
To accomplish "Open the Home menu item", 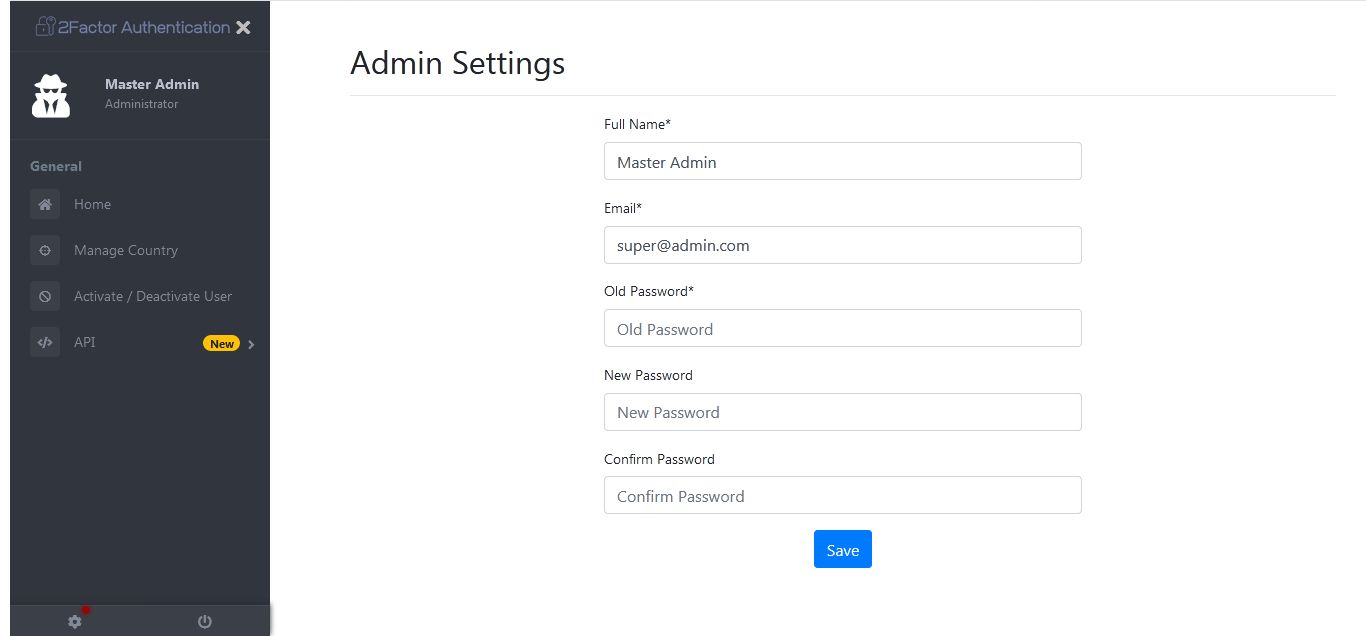I will pyautogui.click(x=92, y=204).
